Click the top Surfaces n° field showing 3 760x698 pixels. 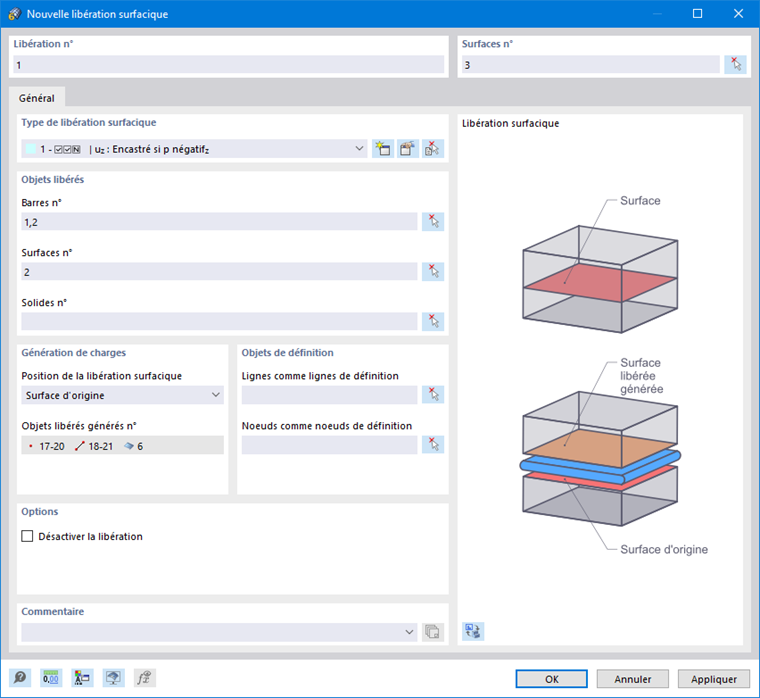(590, 64)
